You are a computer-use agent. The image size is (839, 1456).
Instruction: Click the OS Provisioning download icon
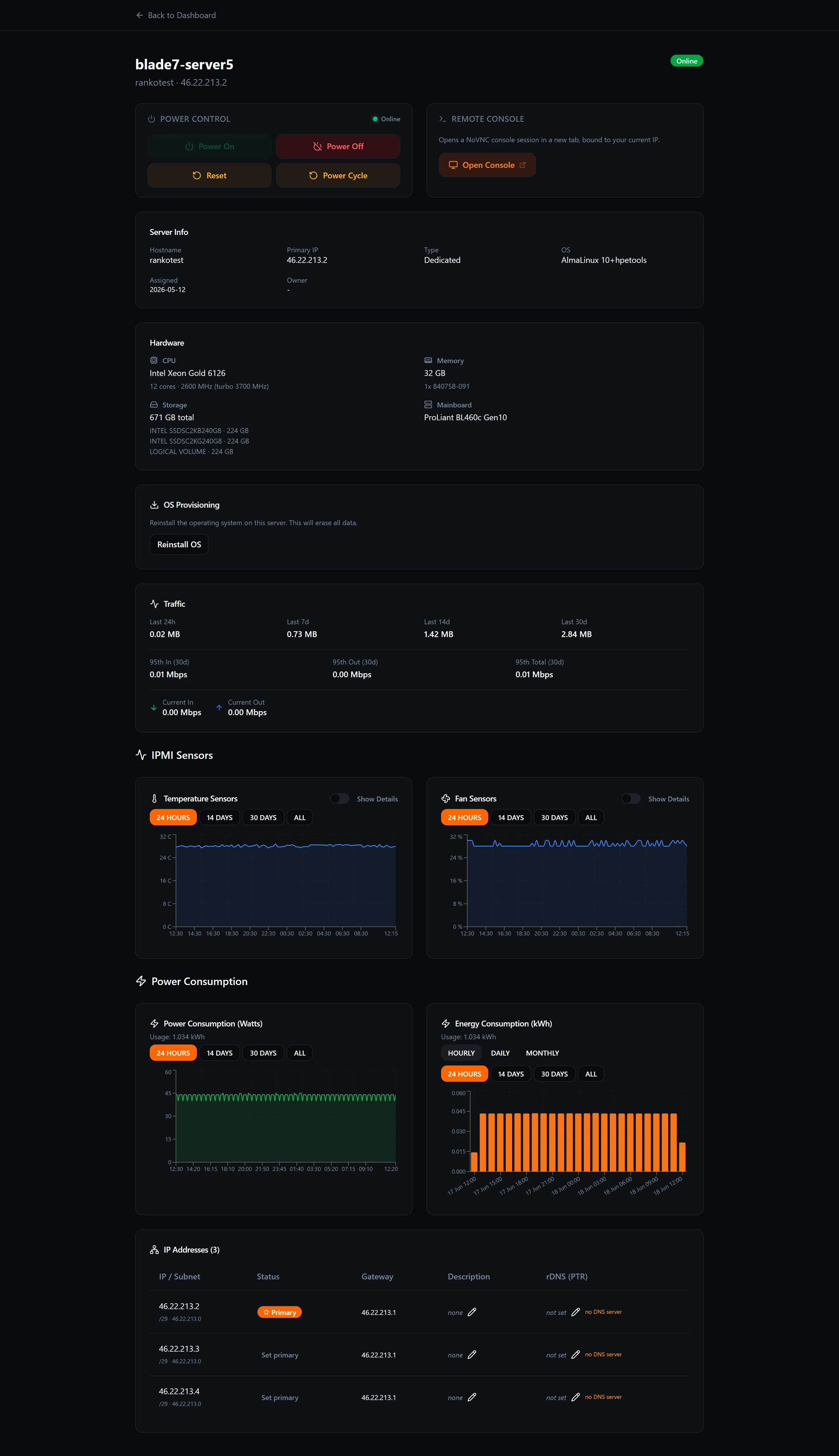tap(154, 505)
